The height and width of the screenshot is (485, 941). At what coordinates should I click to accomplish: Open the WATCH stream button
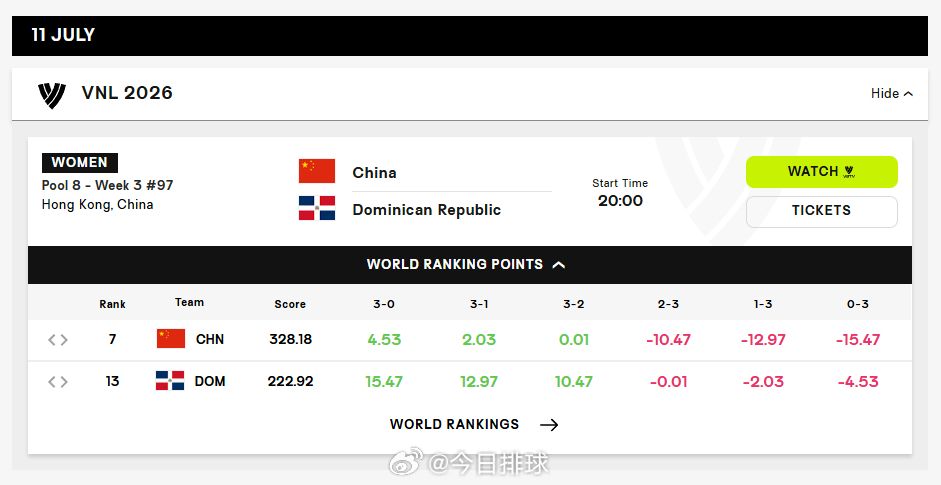point(822,172)
